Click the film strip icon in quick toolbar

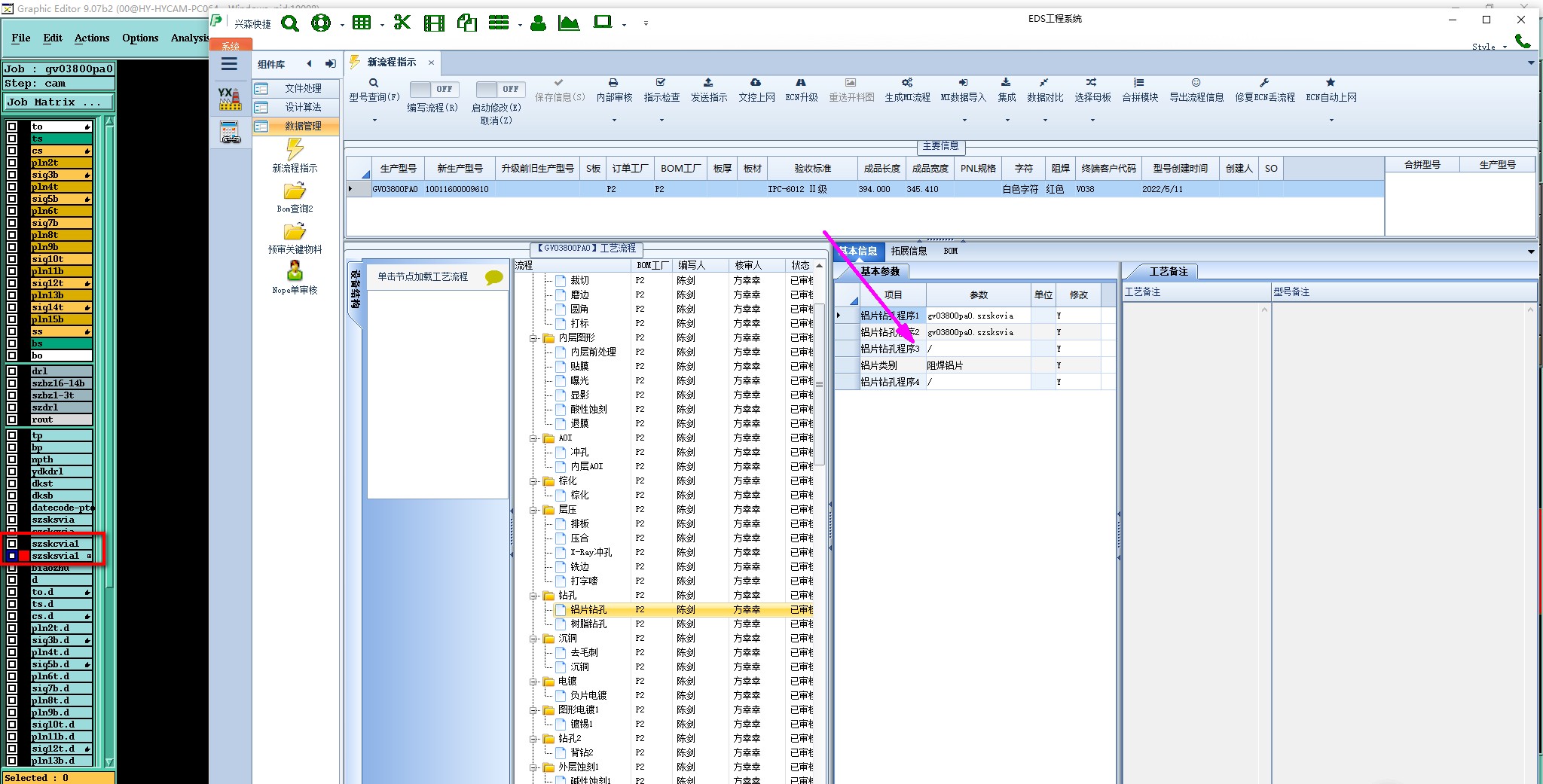click(x=434, y=23)
